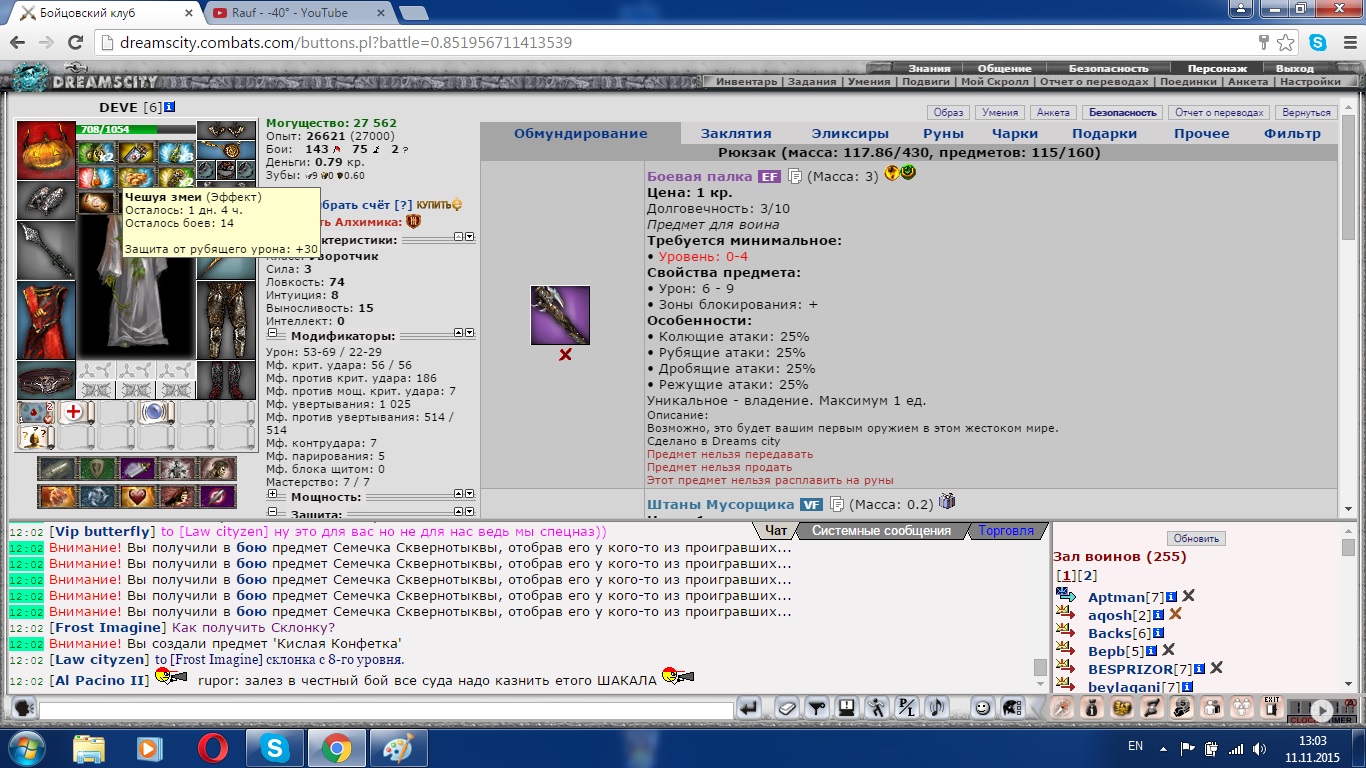
Task: Open the Знания top menu
Action: tap(929, 68)
